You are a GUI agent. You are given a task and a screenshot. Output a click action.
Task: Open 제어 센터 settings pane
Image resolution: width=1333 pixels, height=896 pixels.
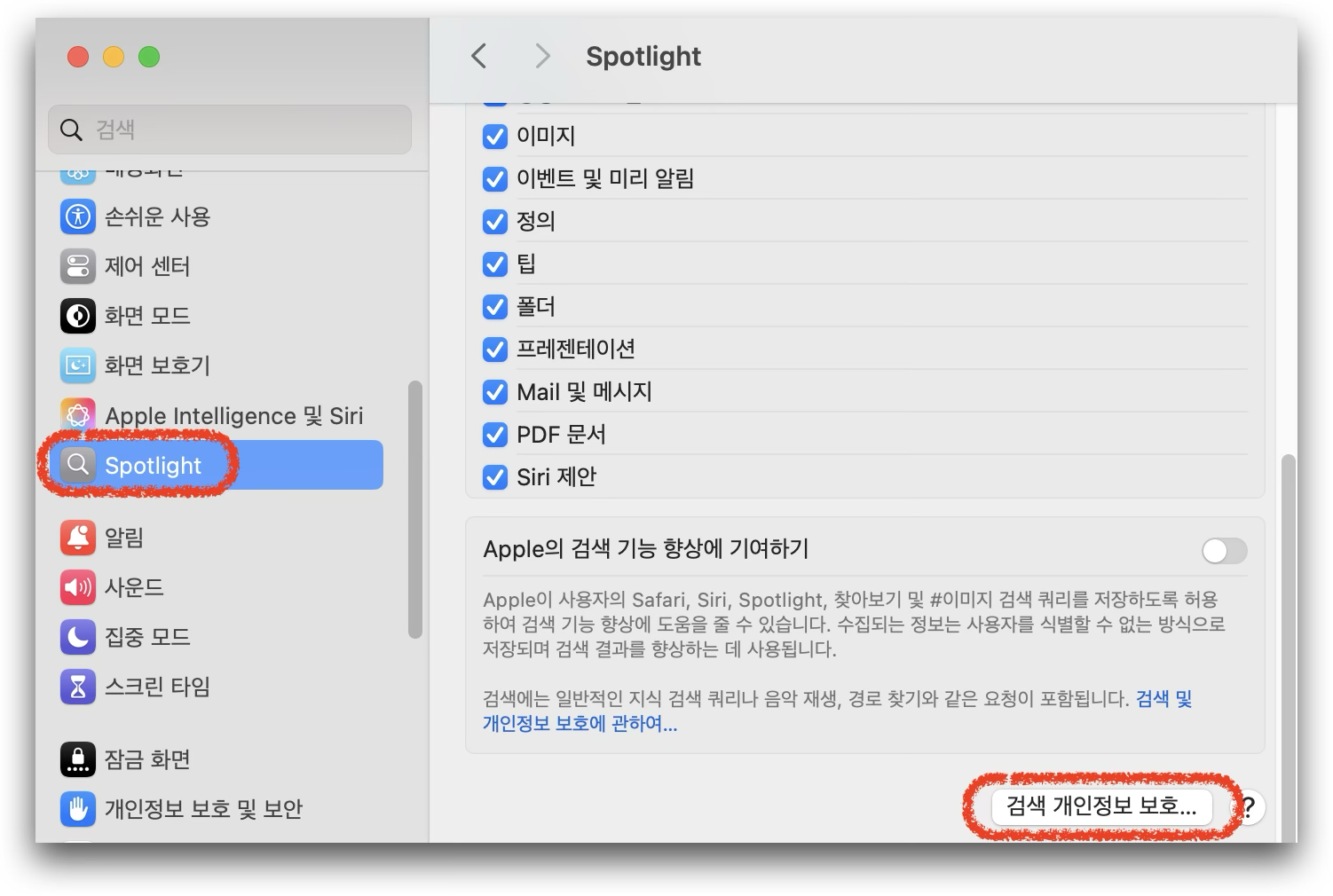click(216, 266)
